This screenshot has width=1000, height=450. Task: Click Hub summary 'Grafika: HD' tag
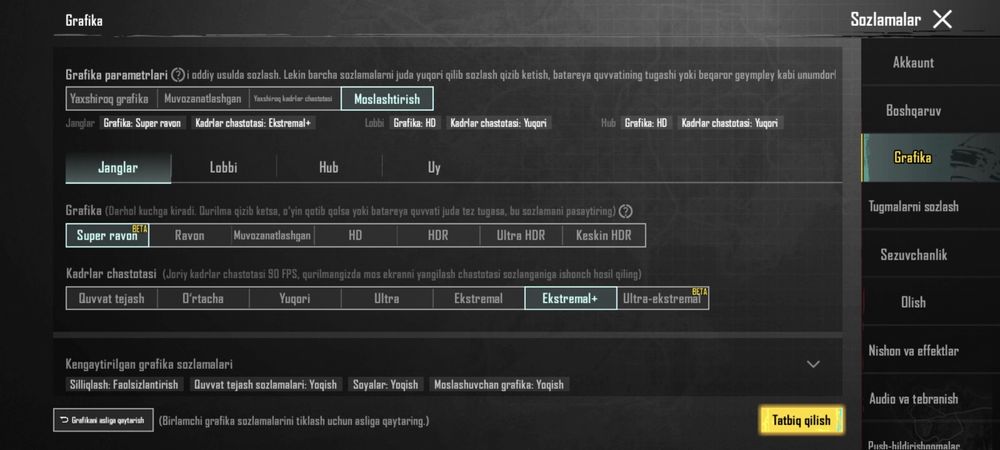tap(646, 123)
